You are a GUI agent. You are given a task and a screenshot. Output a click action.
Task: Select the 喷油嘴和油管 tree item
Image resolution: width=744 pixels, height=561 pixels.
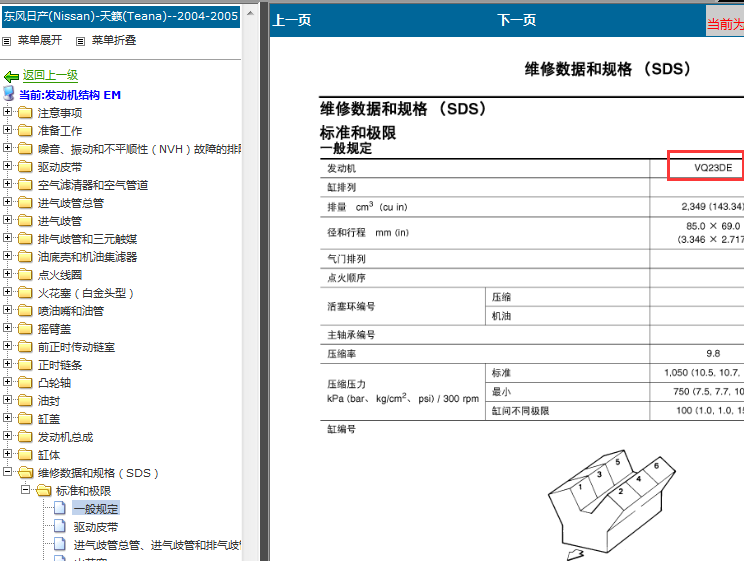coord(71,311)
